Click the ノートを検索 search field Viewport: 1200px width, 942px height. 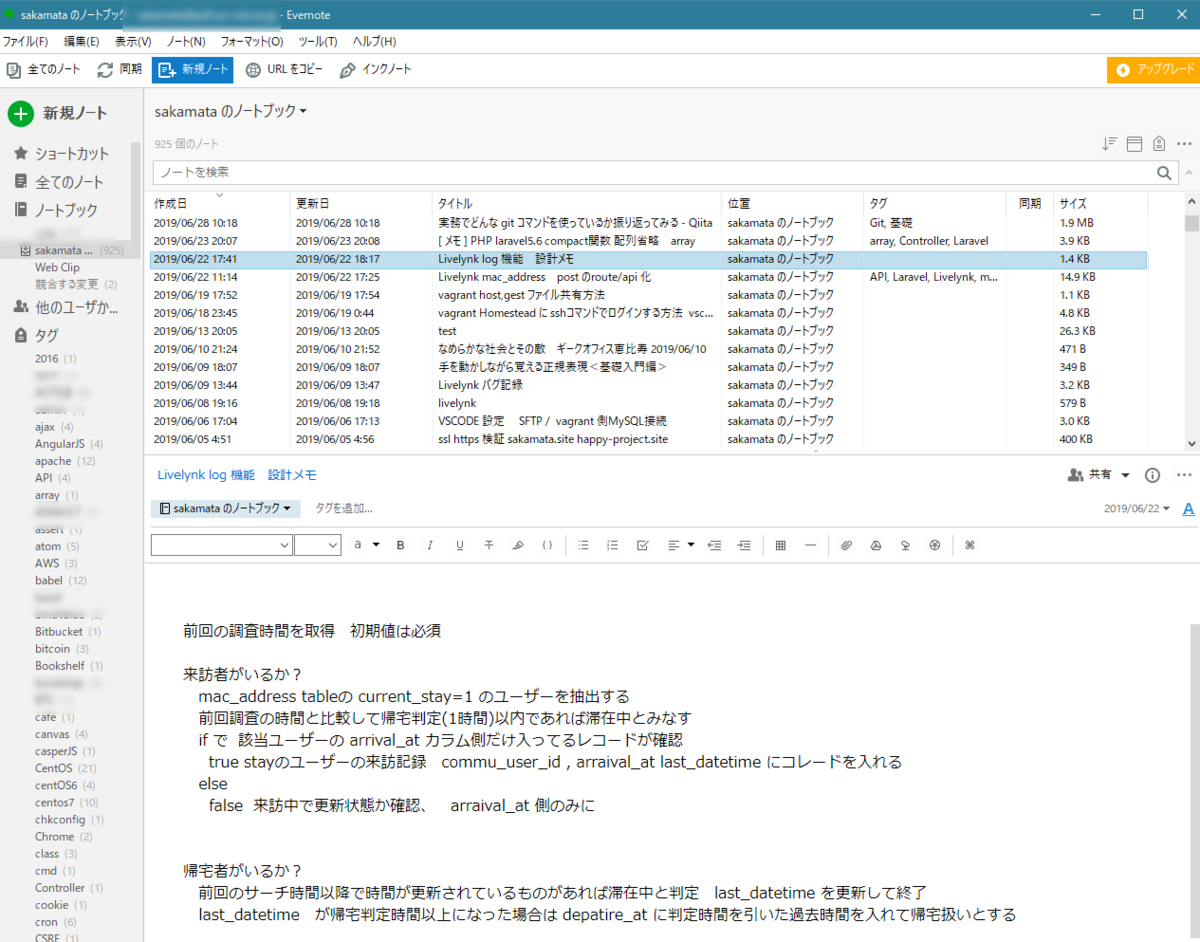[665, 172]
